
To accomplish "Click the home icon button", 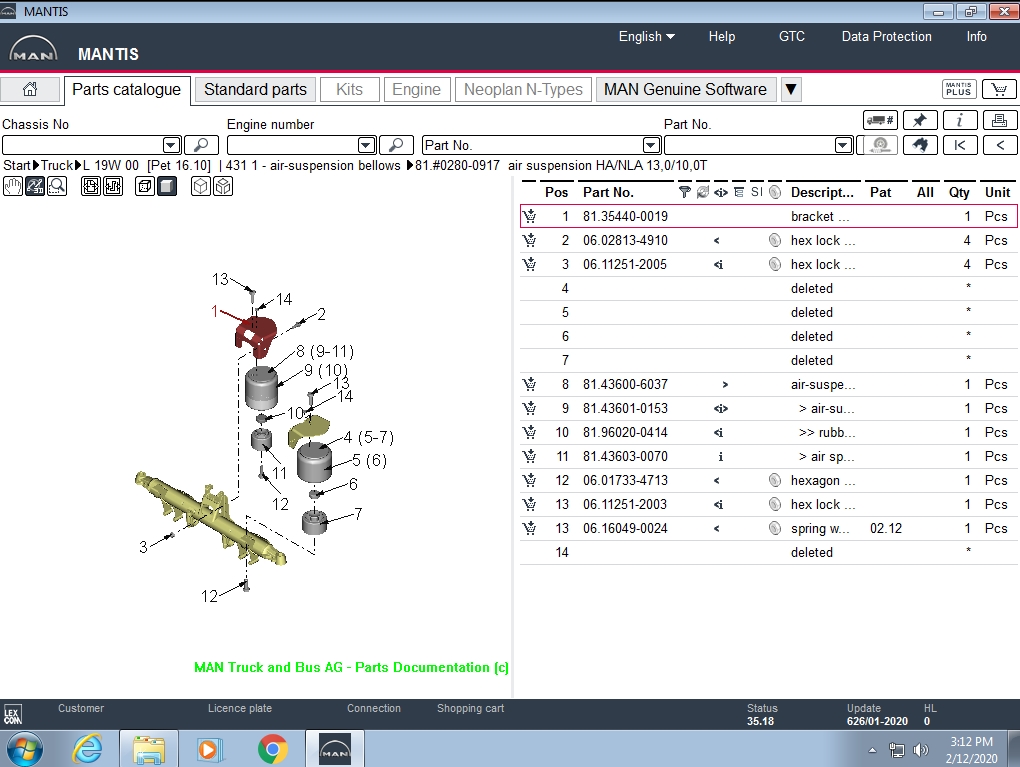I will pos(30,89).
